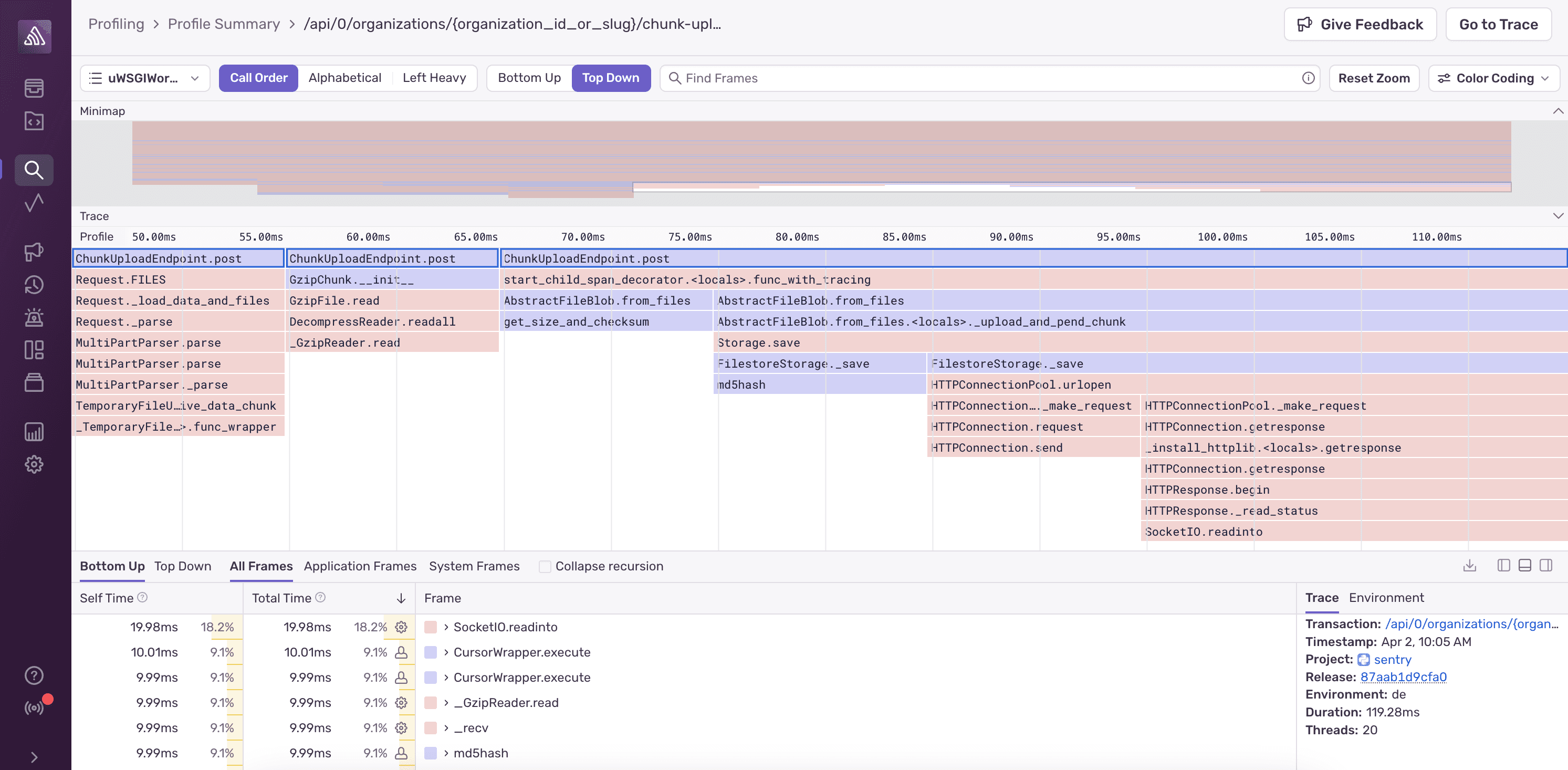Select the Explore magnifier icon in sidebar
The width and height of the screenshot is (1568, 770).
coord(34,170)
